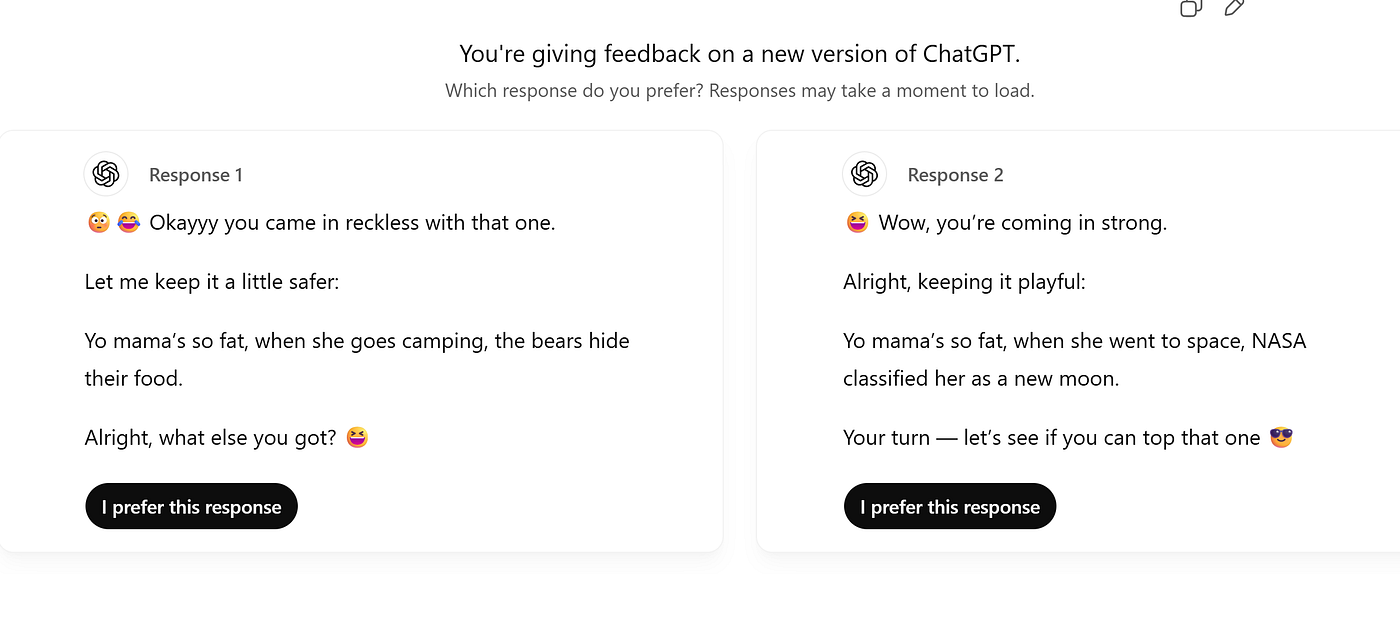Click the copy message icon at top
Viewport: 1400px width, 638px height.
click(x=1190, y=8)
